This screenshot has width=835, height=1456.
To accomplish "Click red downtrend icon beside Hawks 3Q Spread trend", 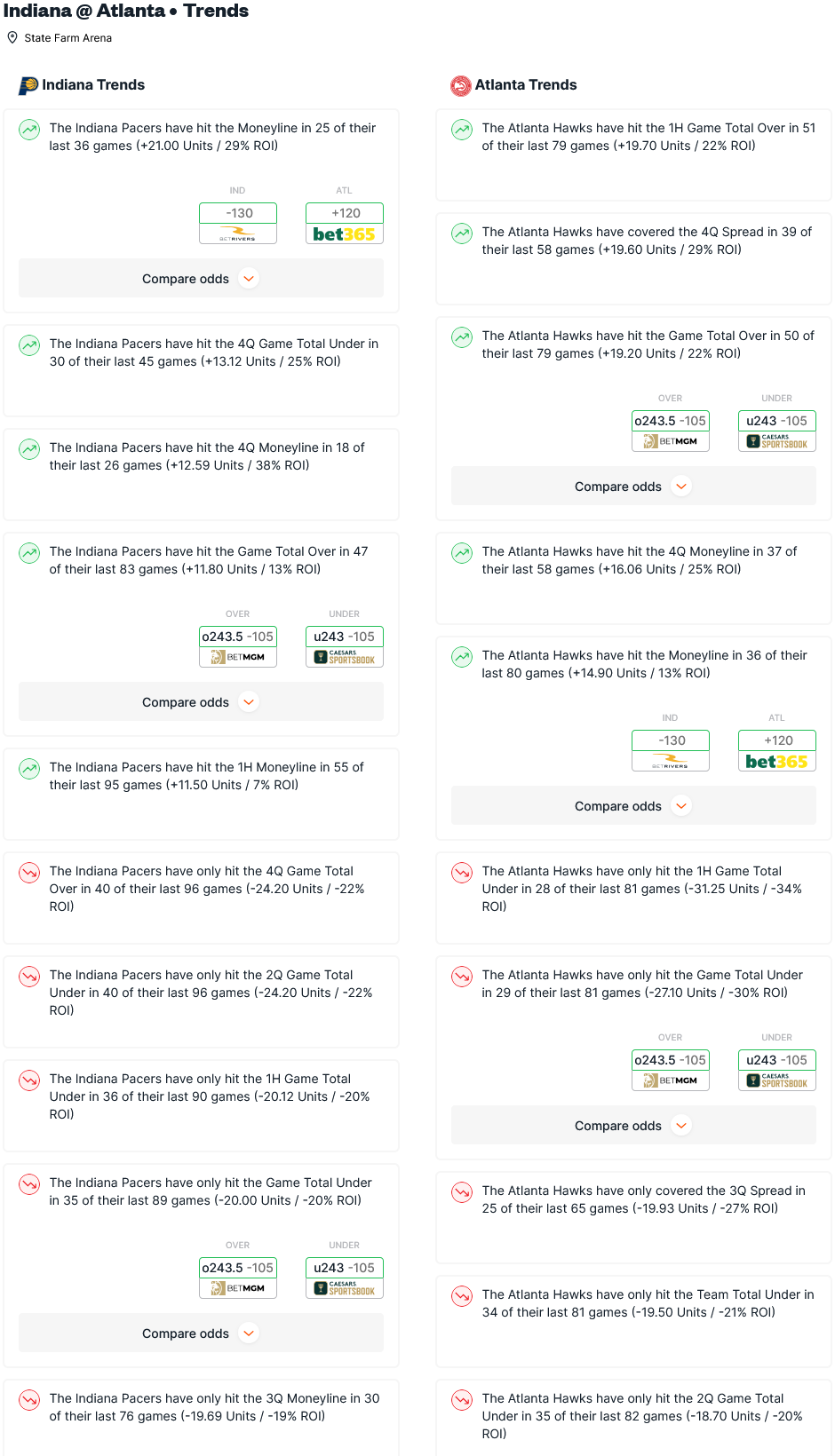I will (x=462, y=1192).
